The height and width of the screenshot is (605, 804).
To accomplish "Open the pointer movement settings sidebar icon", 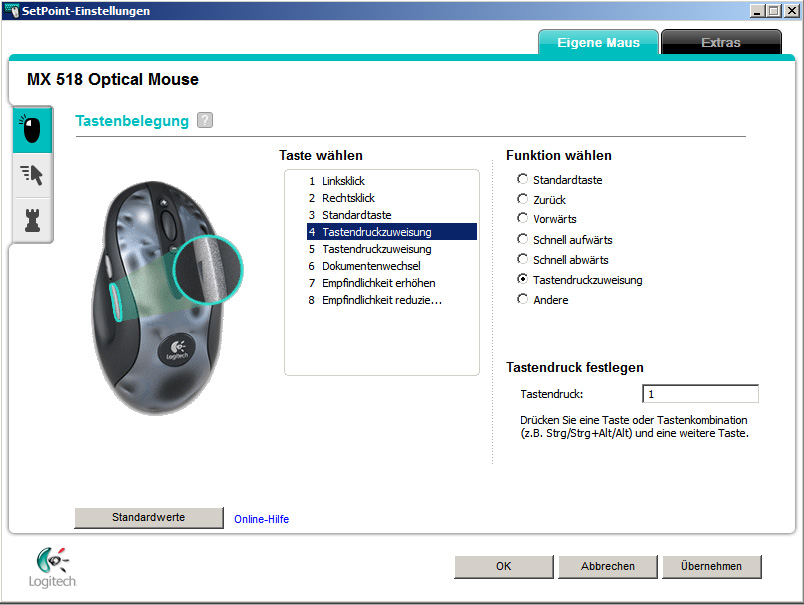I will [x=32, y=175].
